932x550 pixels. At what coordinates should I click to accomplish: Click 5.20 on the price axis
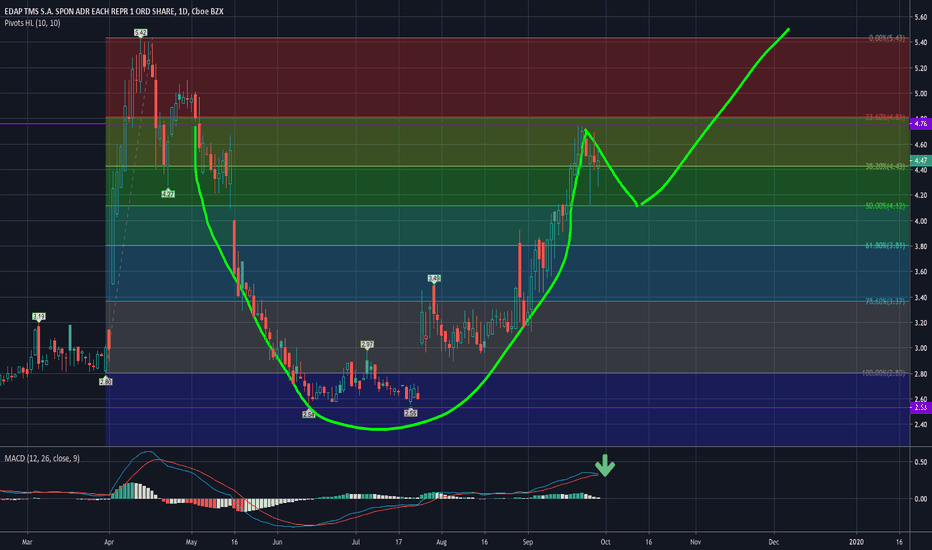[x=921, y=68]
